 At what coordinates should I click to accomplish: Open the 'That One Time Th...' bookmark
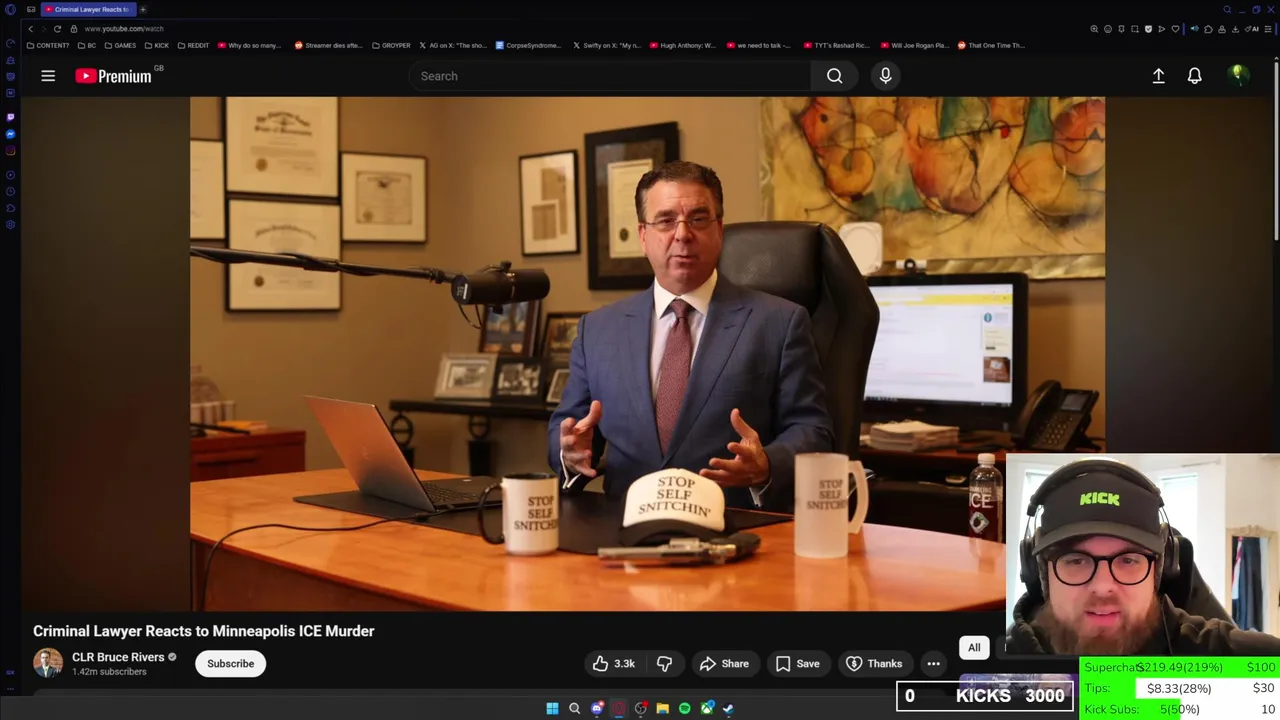[991, 45]
